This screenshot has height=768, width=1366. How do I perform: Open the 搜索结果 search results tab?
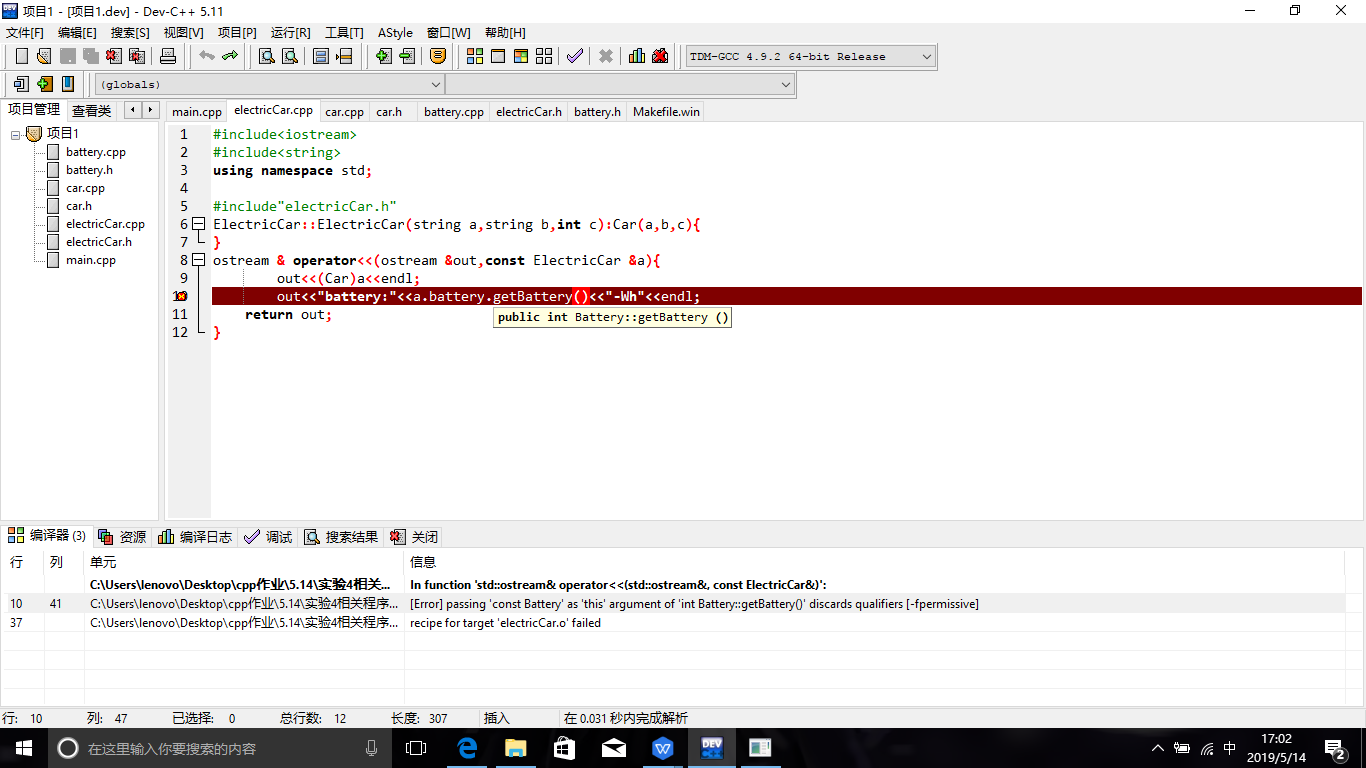tap(341, 537)
